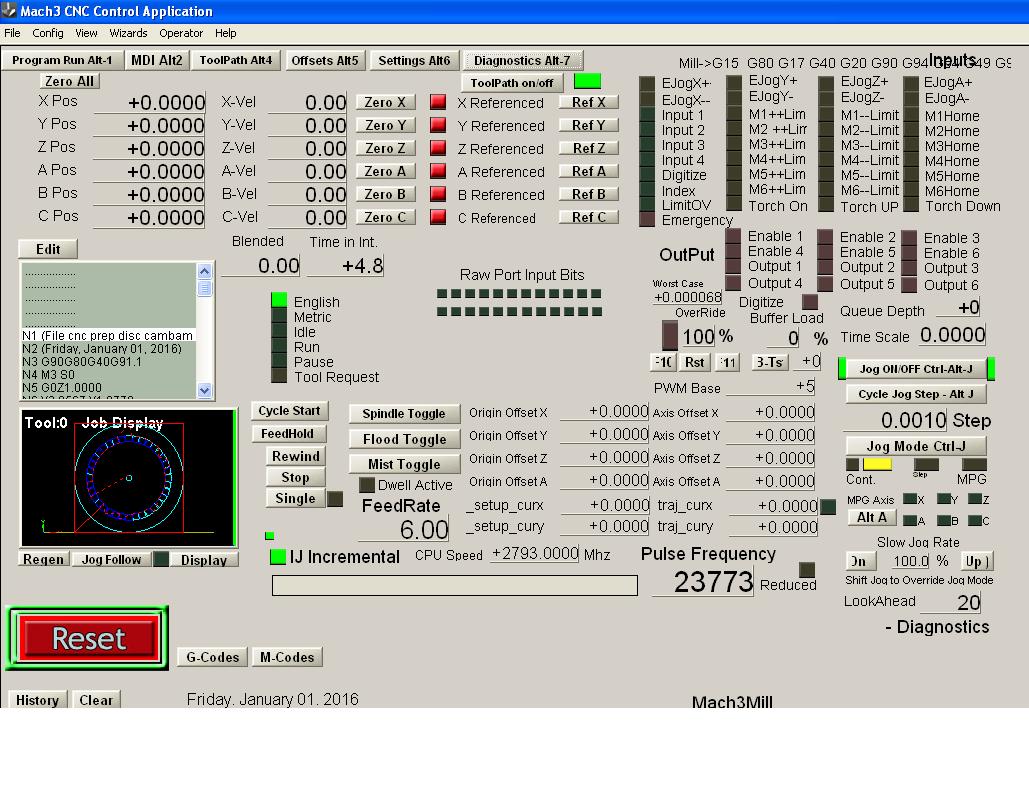Image resolution: width=1029 pixels, height=812 pixels.
Task: Switch to Offsets Alt5 tab
Action: [x=325, y=60]
